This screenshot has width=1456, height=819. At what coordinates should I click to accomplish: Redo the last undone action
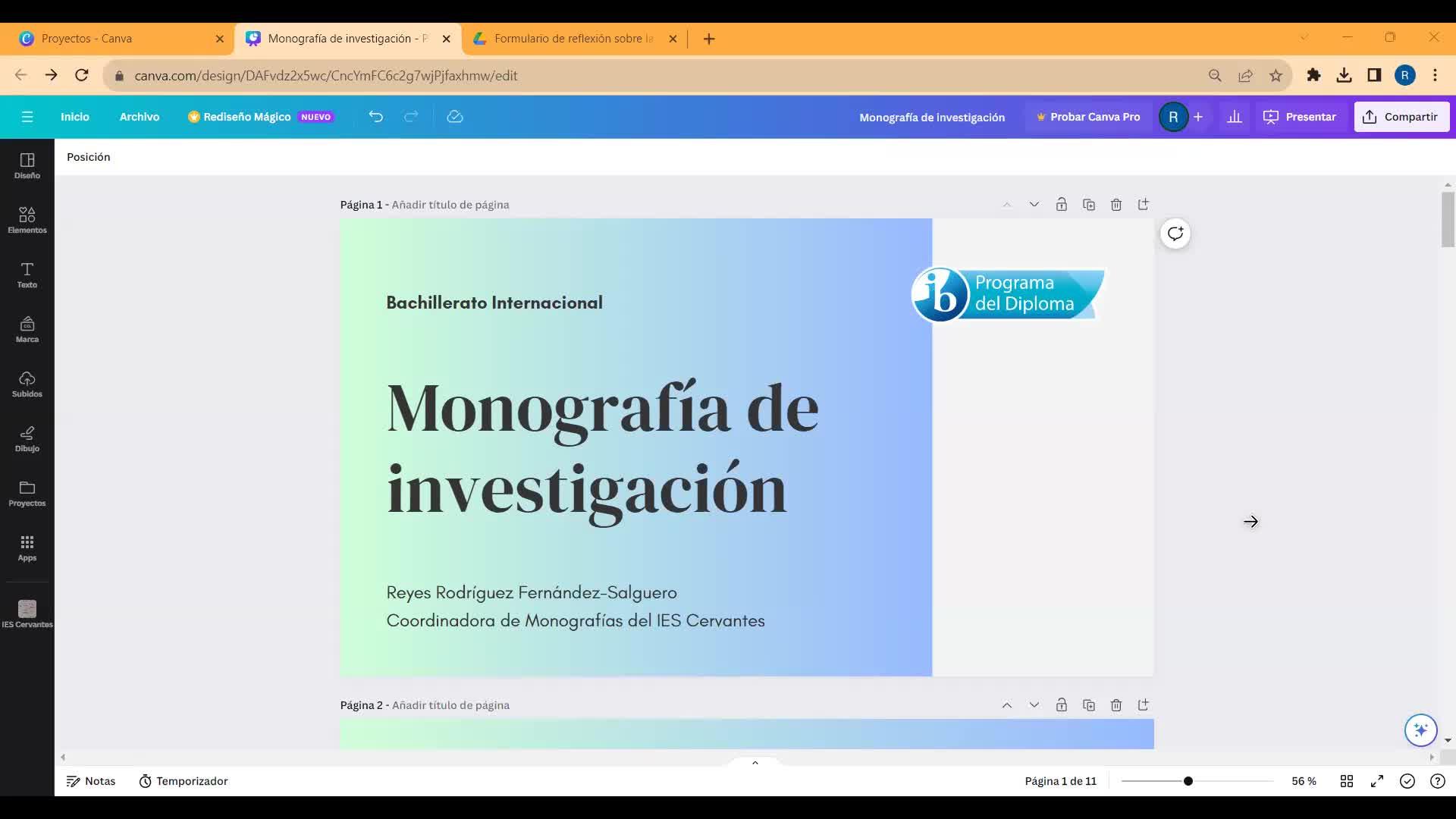point(411,117)
